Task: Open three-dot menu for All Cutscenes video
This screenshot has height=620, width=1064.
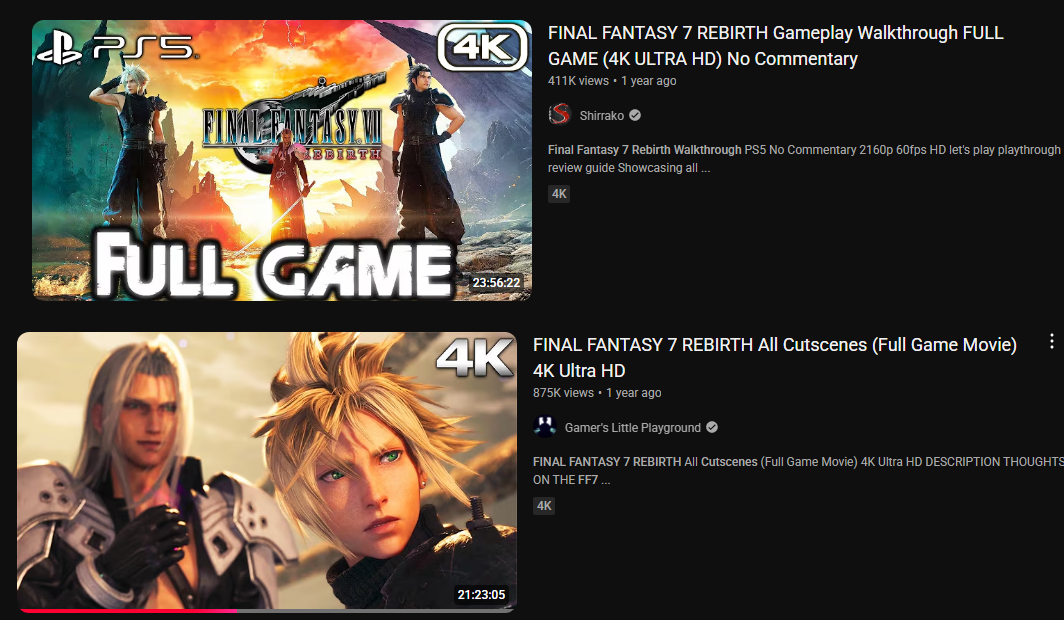Action: (x=1051, y=341)
